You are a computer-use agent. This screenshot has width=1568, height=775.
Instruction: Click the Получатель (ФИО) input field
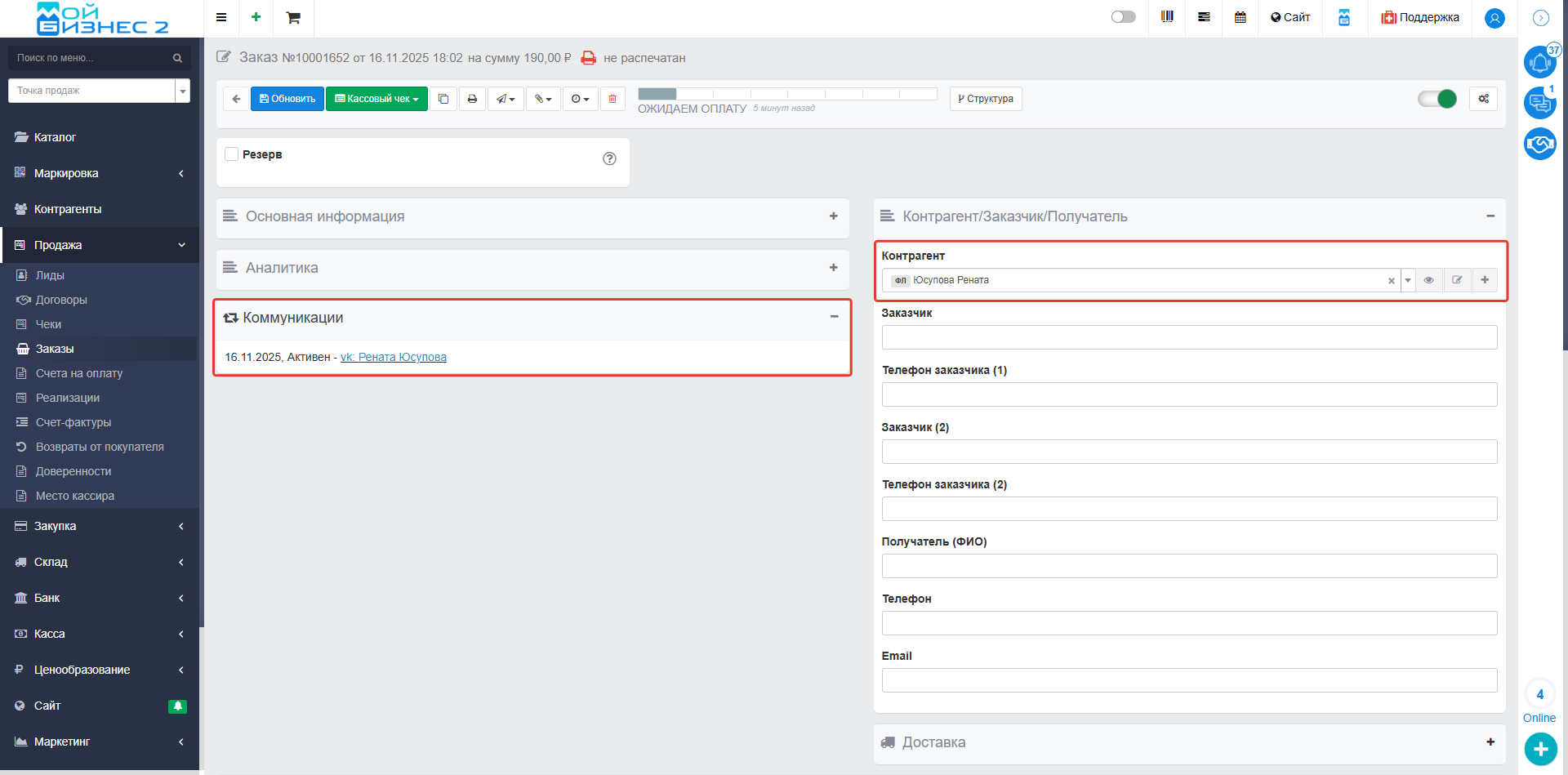(x=1189, y=566)
